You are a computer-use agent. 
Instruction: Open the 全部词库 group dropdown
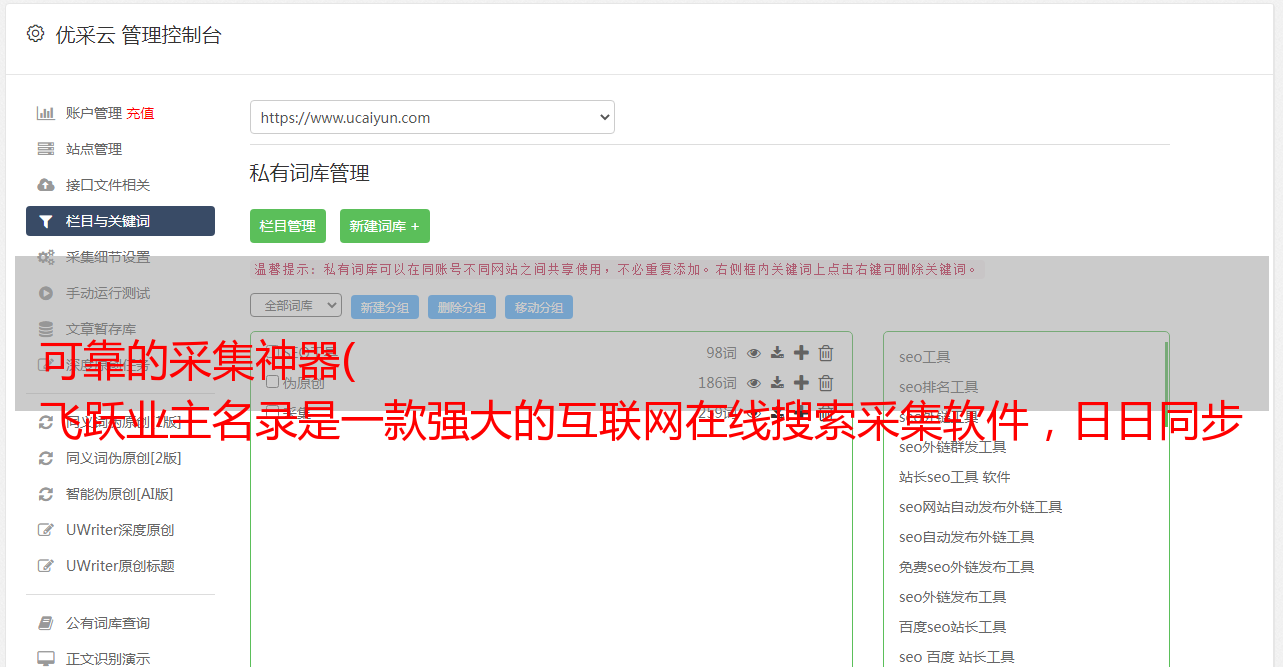coord(296,305)
